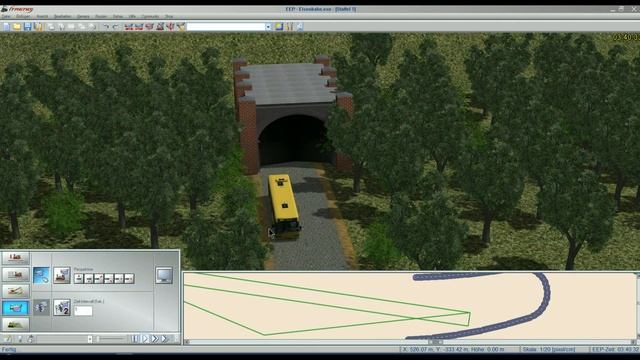Image resolution: width=640 pixels, height=360 pixels.
Task: Toggle the blue camera-with-mouse button
Action: point(41,275)
